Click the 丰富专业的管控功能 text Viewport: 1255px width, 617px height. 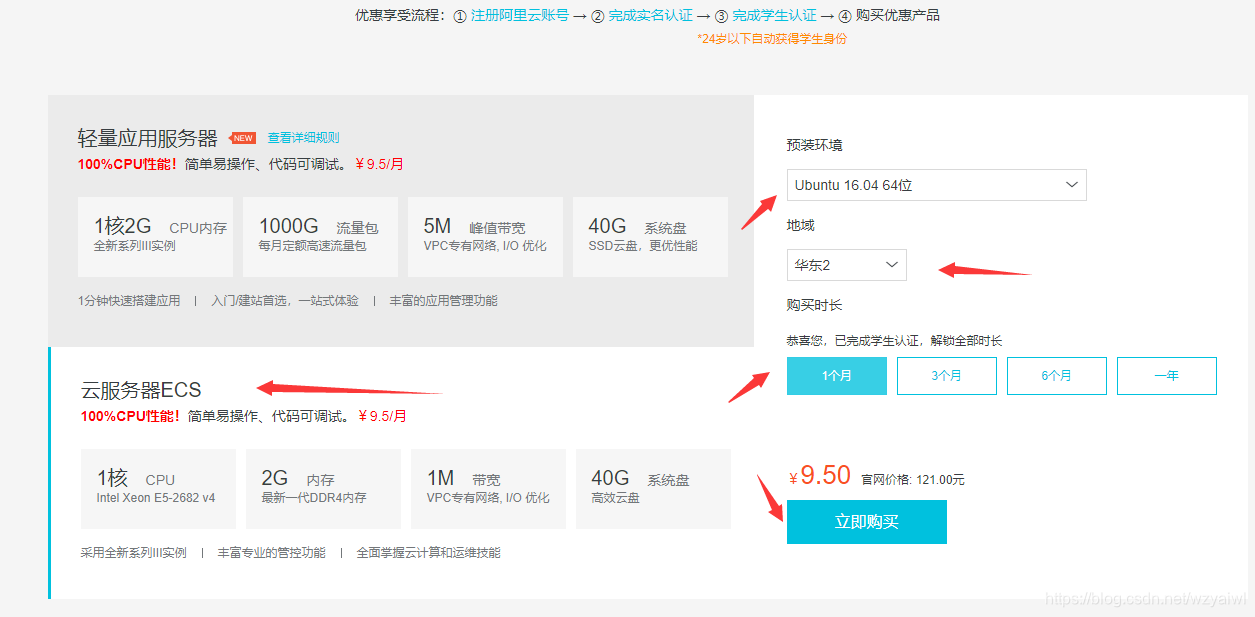pos(271,552)
